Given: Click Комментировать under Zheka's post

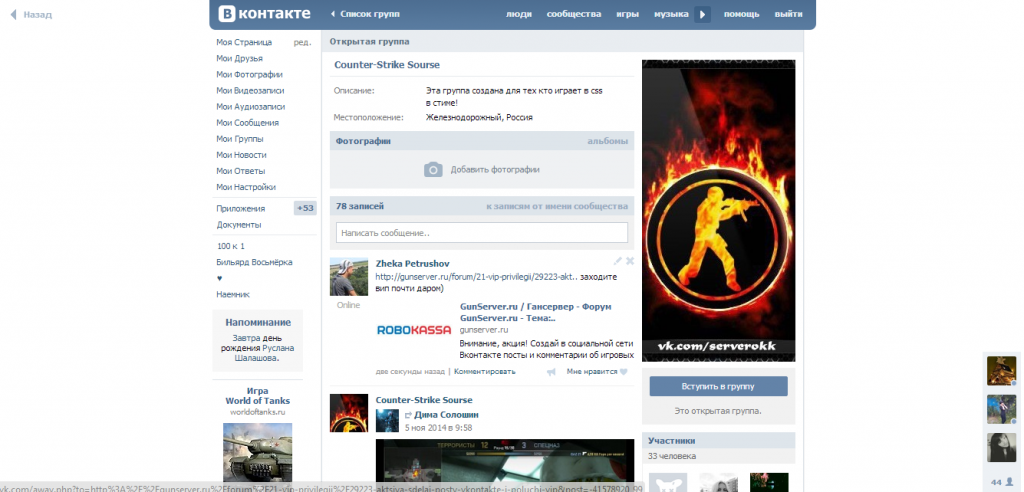Looking at the screenshot, I should [x=485, y=371].
